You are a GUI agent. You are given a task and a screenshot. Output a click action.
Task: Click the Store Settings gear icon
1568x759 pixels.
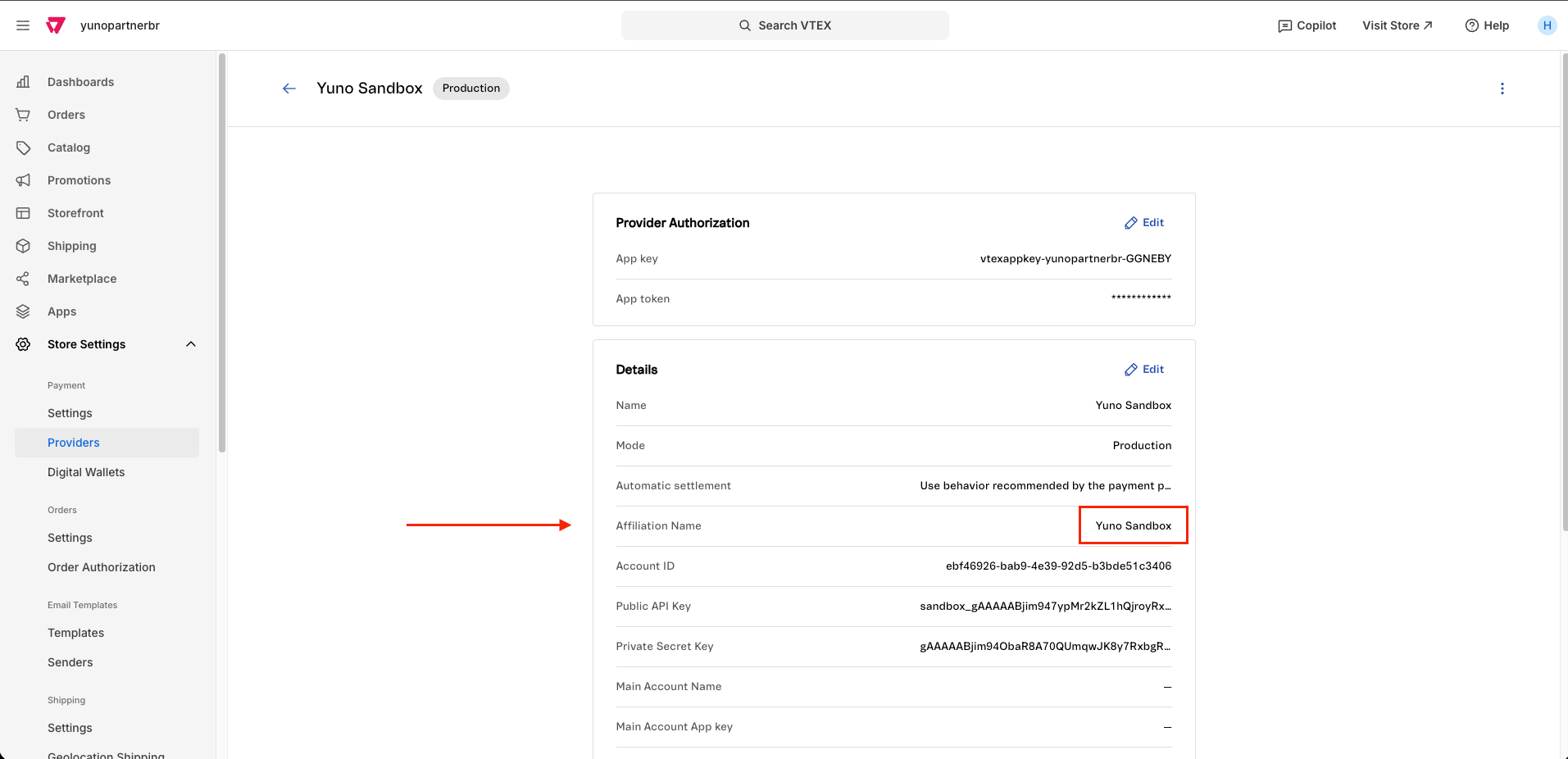(x=23, y=344)
